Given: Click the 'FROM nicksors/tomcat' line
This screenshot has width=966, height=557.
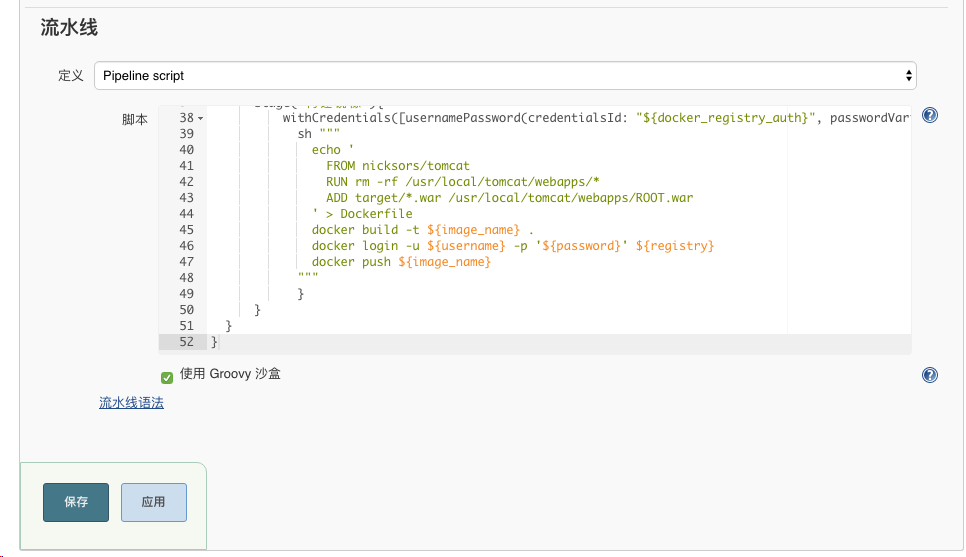Looking at the screenshot, I should [x=397, y=166].
